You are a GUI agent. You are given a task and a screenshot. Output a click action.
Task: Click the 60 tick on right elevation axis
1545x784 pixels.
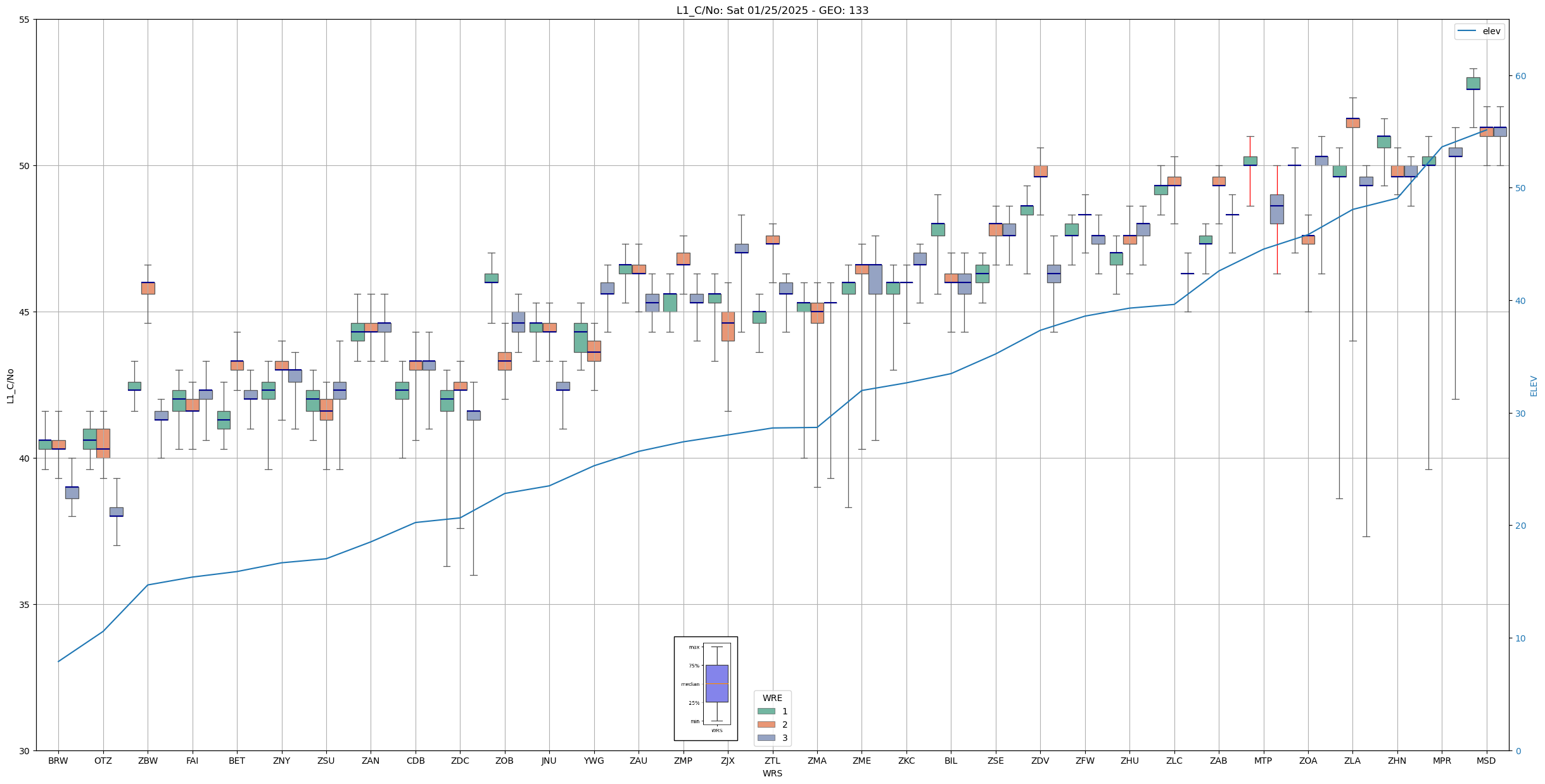(x=1520, y=76)
